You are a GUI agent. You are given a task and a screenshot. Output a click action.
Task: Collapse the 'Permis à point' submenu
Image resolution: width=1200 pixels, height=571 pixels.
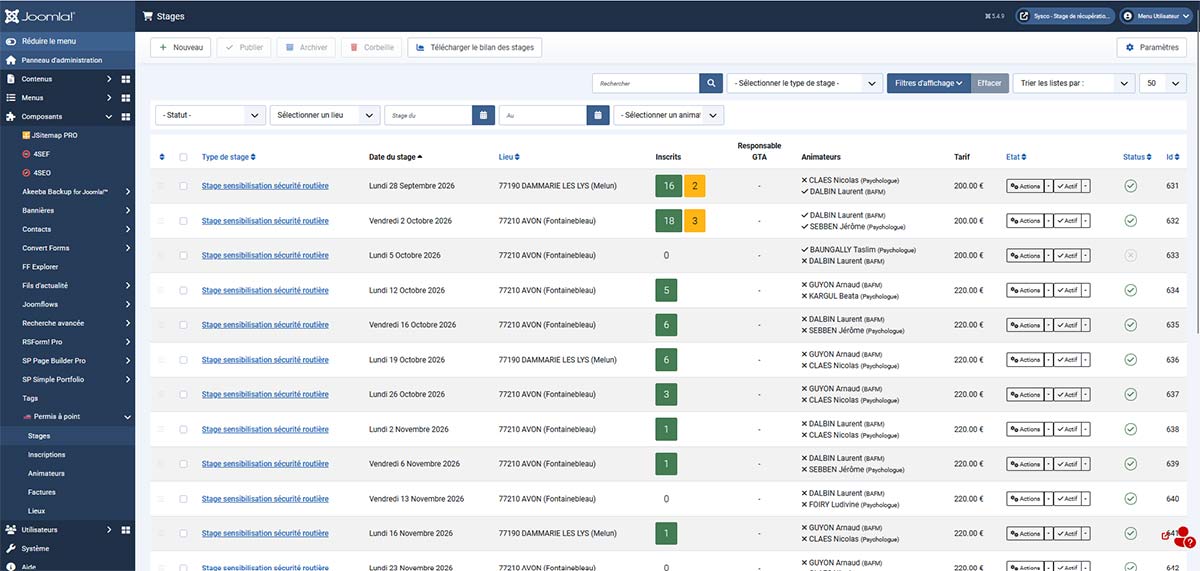127,416
